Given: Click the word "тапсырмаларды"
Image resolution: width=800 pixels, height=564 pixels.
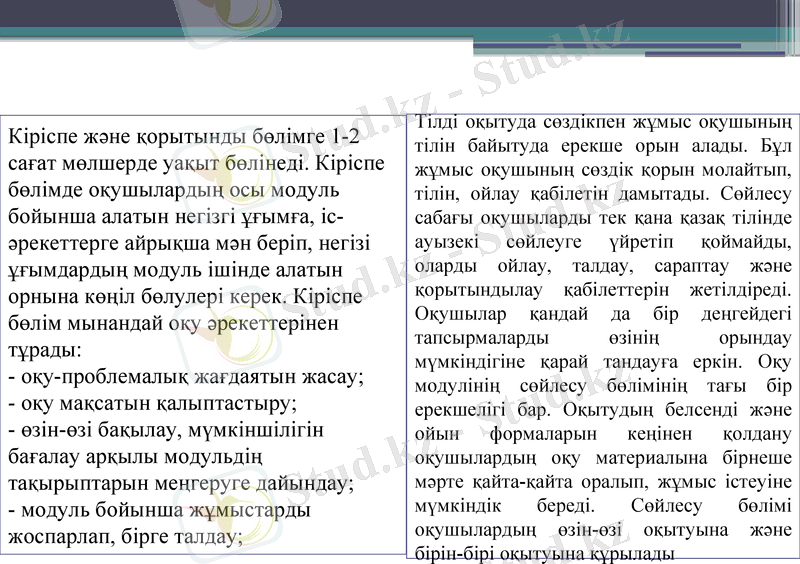Looking at the screenshot, I should click(482, 338).
